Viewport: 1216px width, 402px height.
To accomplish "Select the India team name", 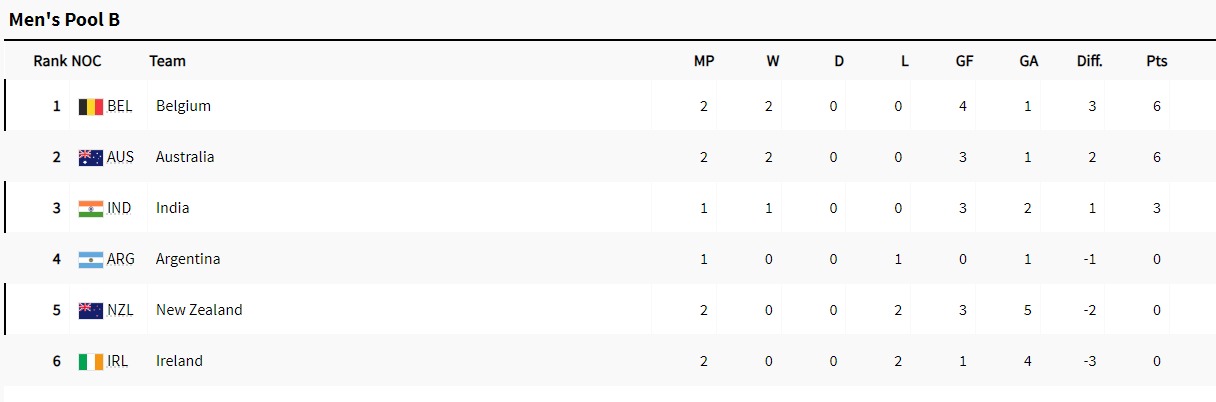I will tap(173, 208).
